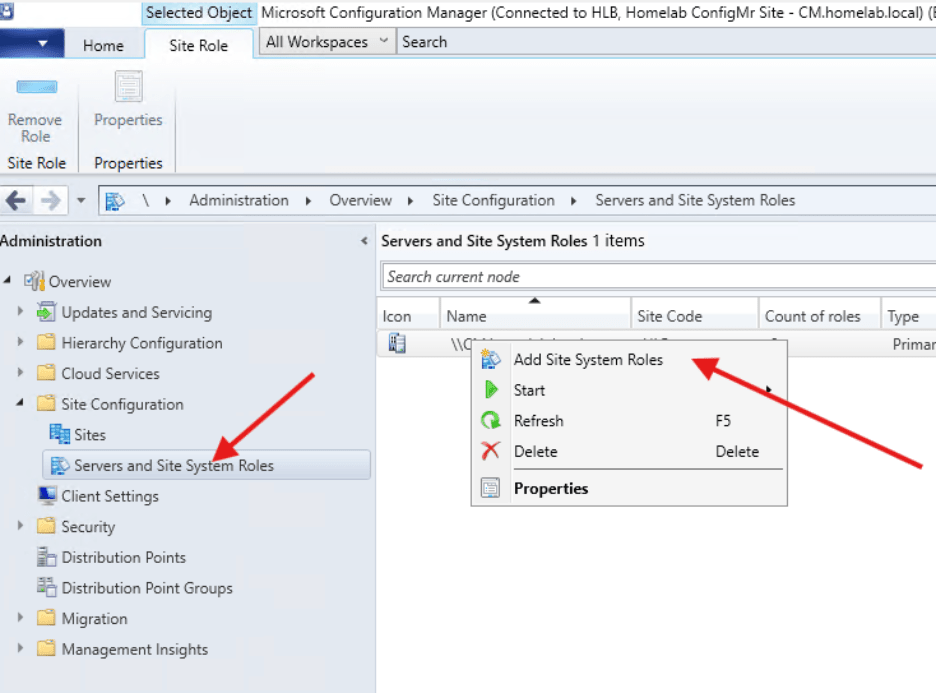Viewport: 936px width, 693px height.
Task: Collapse the Site Configuration folder
Action: tap(20, 404)
